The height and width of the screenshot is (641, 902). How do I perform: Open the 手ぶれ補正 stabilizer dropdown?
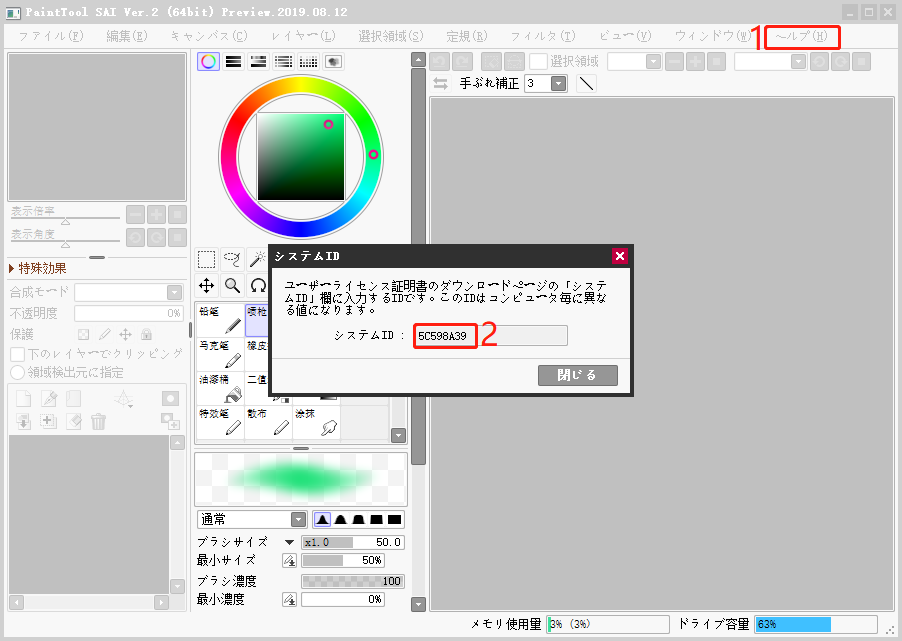tap(558, 83)
